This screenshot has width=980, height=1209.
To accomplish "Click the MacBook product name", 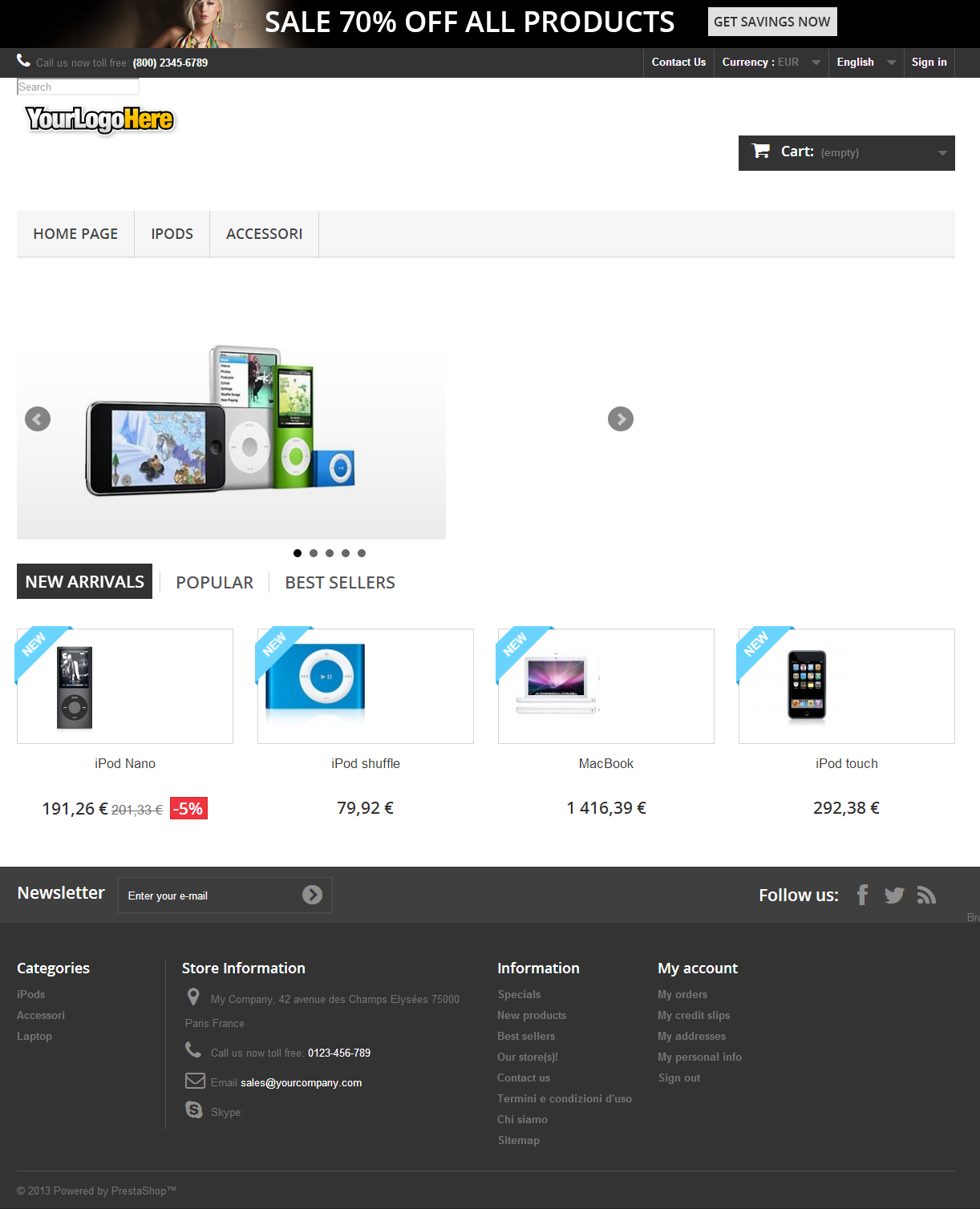I will [606, 764].
